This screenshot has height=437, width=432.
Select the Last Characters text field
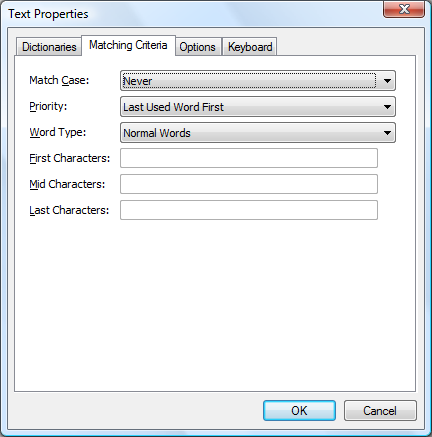pyautogui.click(x=249, y=210)
